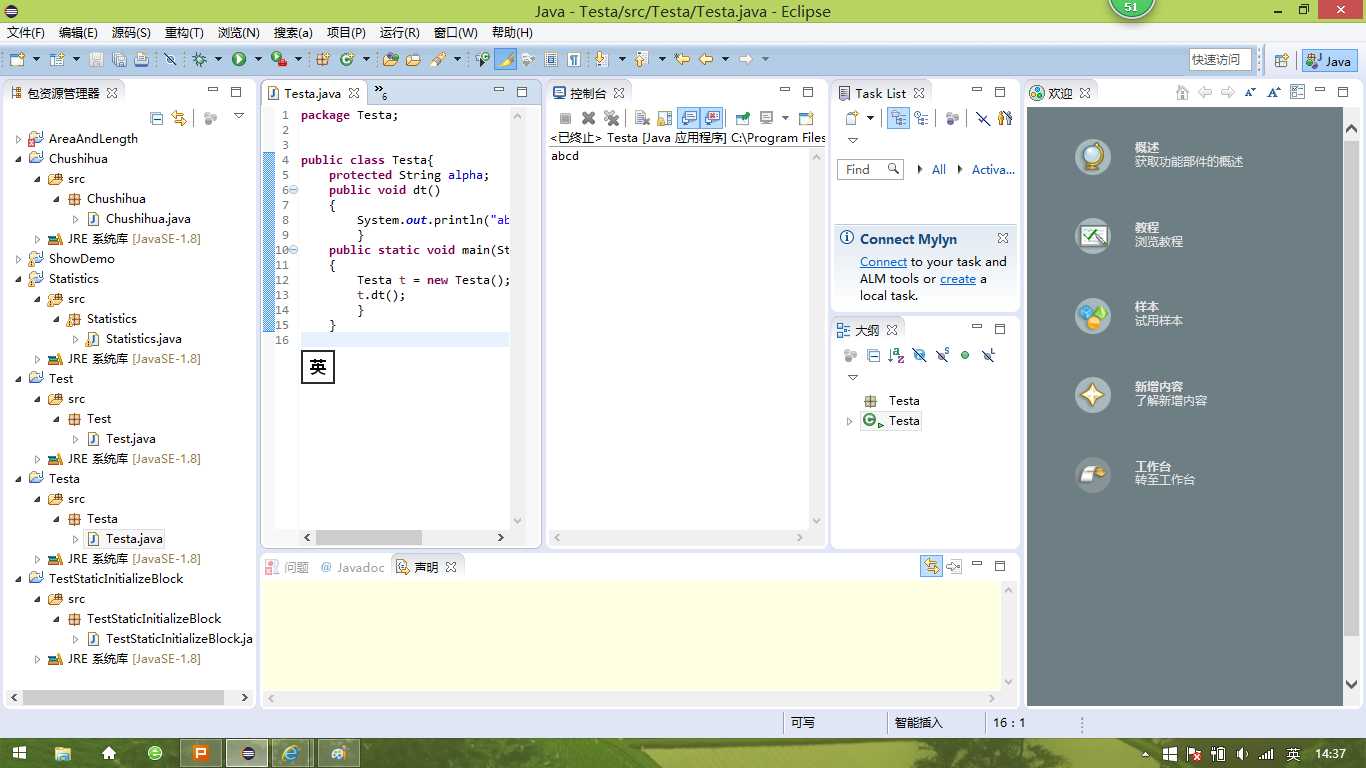The height and width of the screenshot is (768, 1366).
Task: Click the Connect link in Mylyn panel
Action: tap(883, 262)
